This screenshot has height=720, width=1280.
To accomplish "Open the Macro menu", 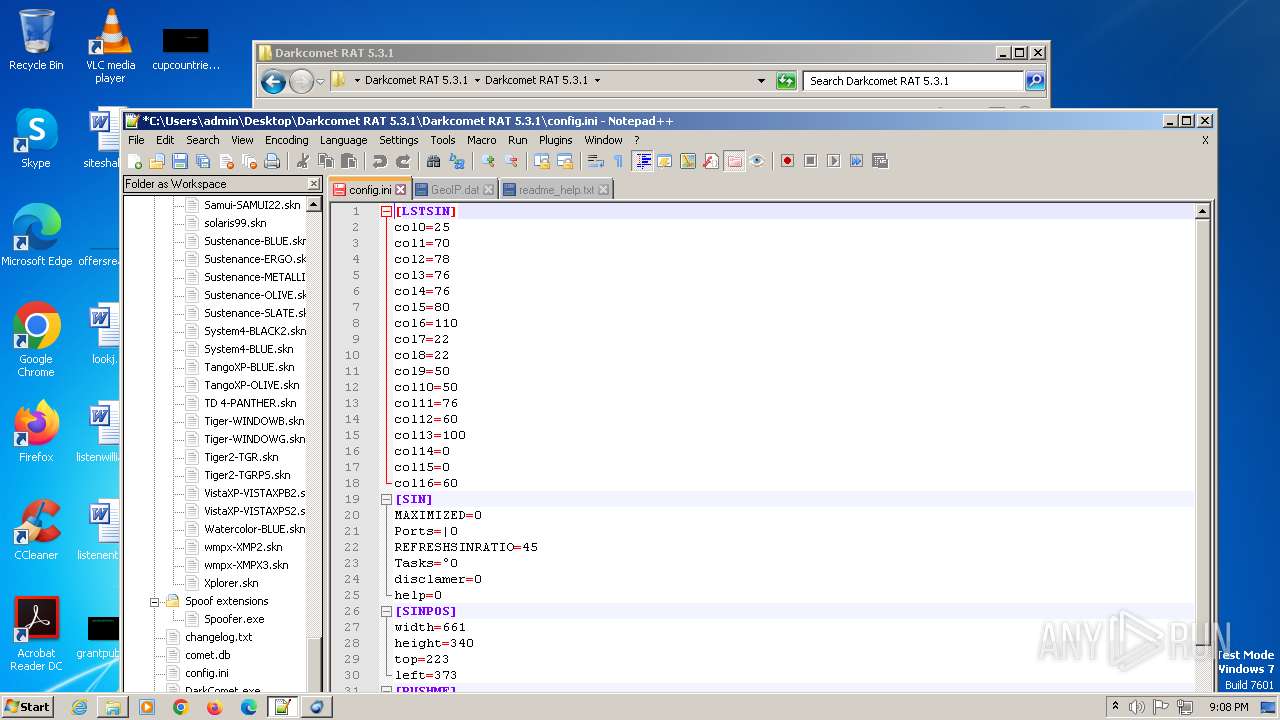I will click(481, 140).
